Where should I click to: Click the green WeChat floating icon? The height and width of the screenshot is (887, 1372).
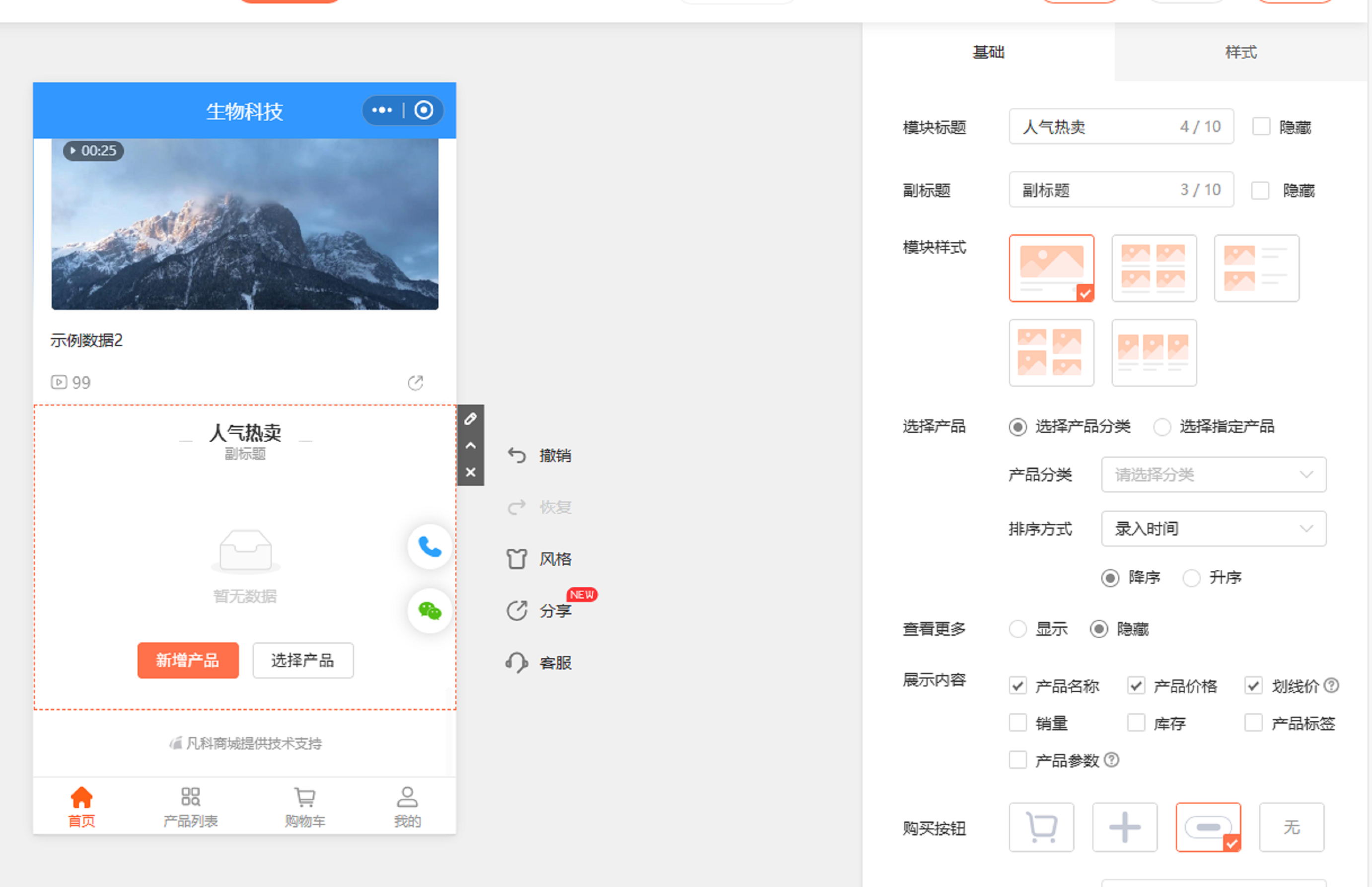point(430,611)
